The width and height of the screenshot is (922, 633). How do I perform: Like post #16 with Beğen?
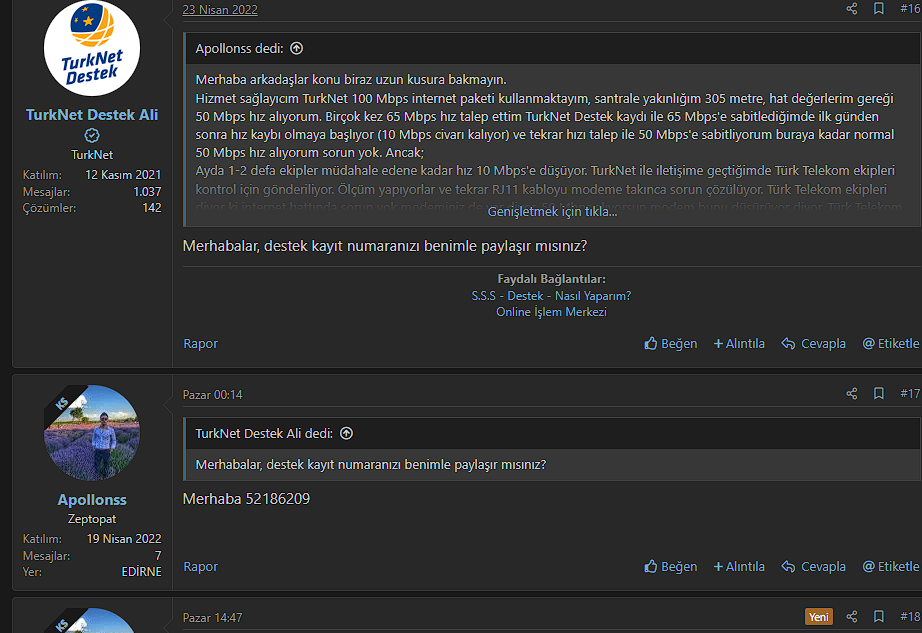670,343
